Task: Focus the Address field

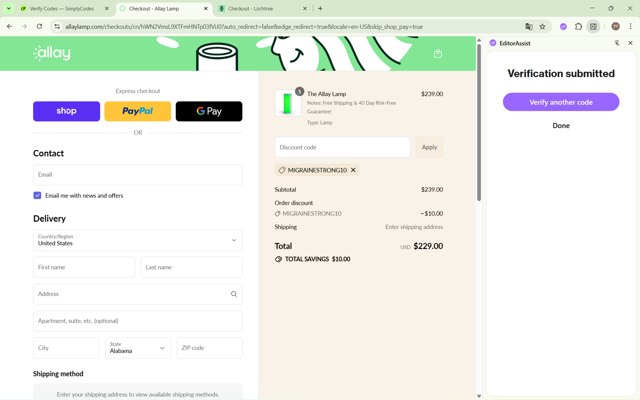Action: pos(138,294)
